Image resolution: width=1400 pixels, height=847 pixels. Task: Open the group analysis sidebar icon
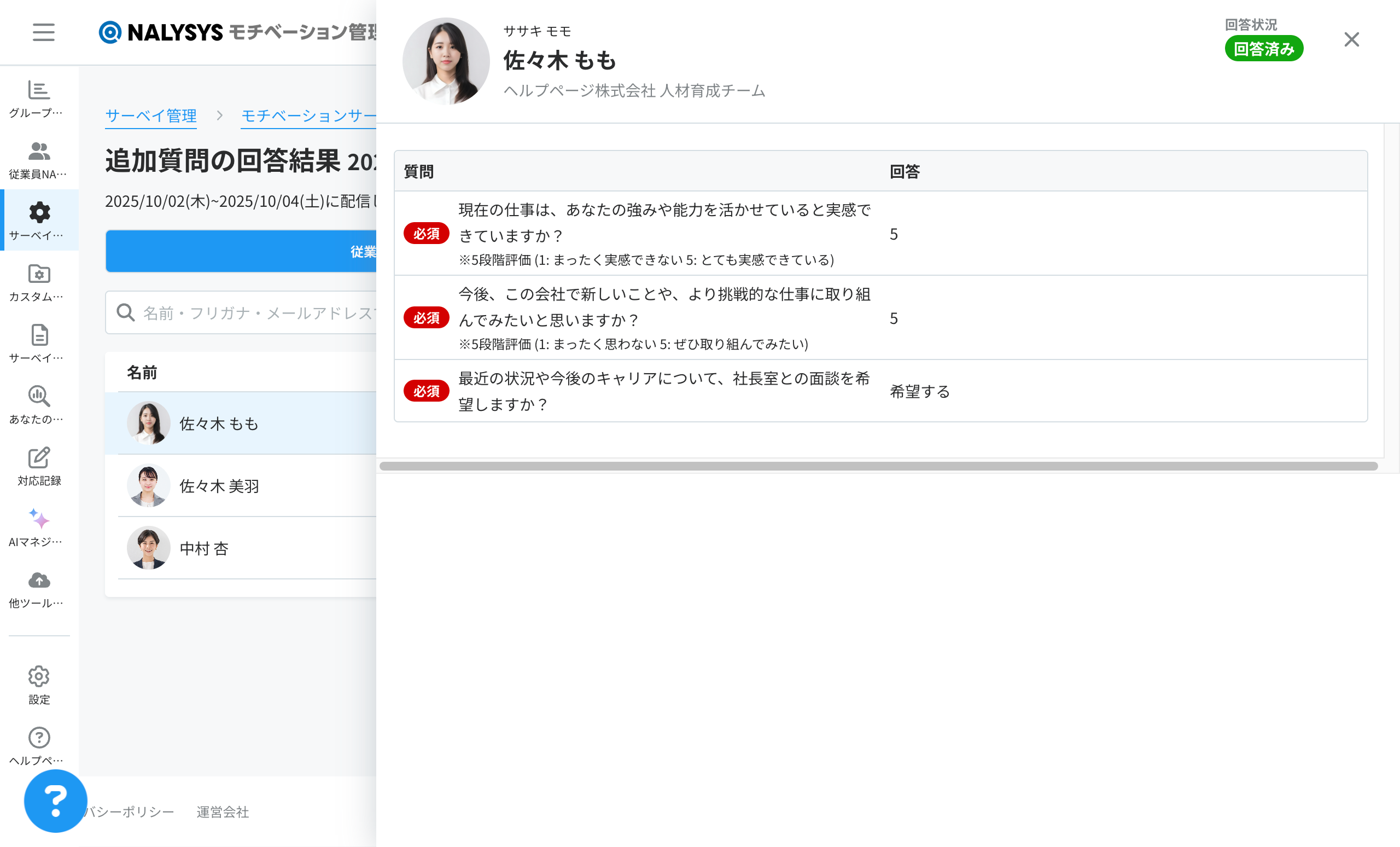coord(39,90)
